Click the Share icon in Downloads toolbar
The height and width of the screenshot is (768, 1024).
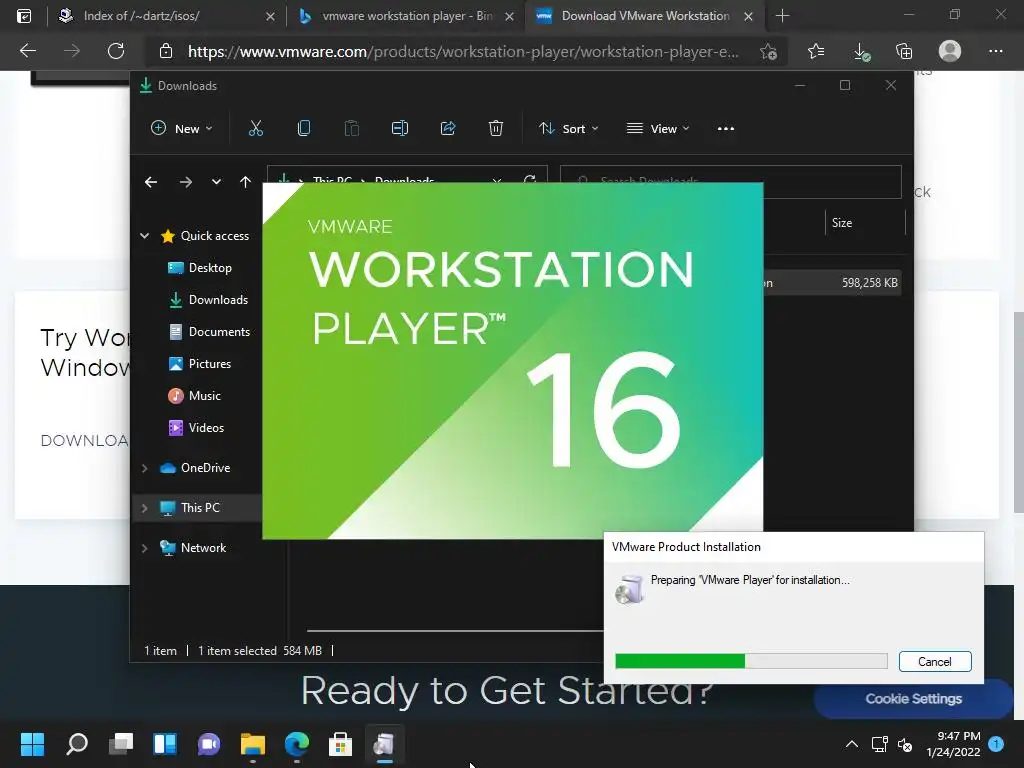coord(448,129)
